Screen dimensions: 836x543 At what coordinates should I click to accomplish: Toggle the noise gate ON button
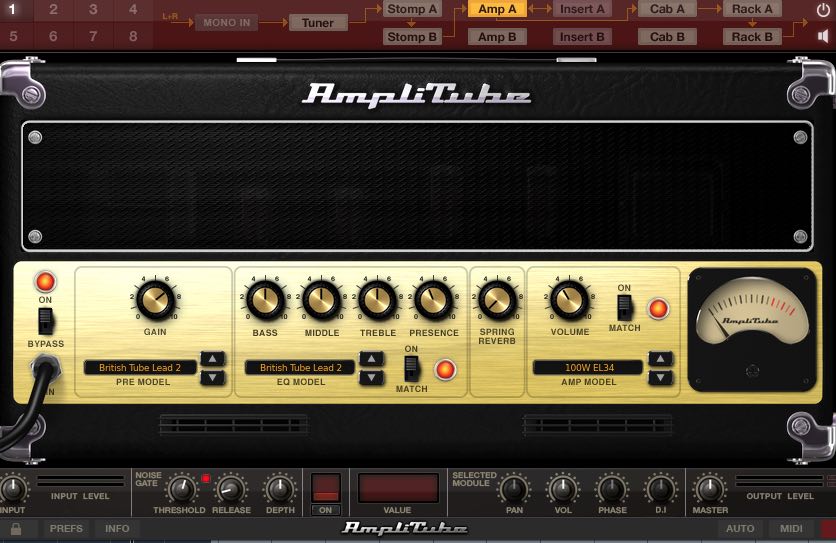click(x=326, y=490)
